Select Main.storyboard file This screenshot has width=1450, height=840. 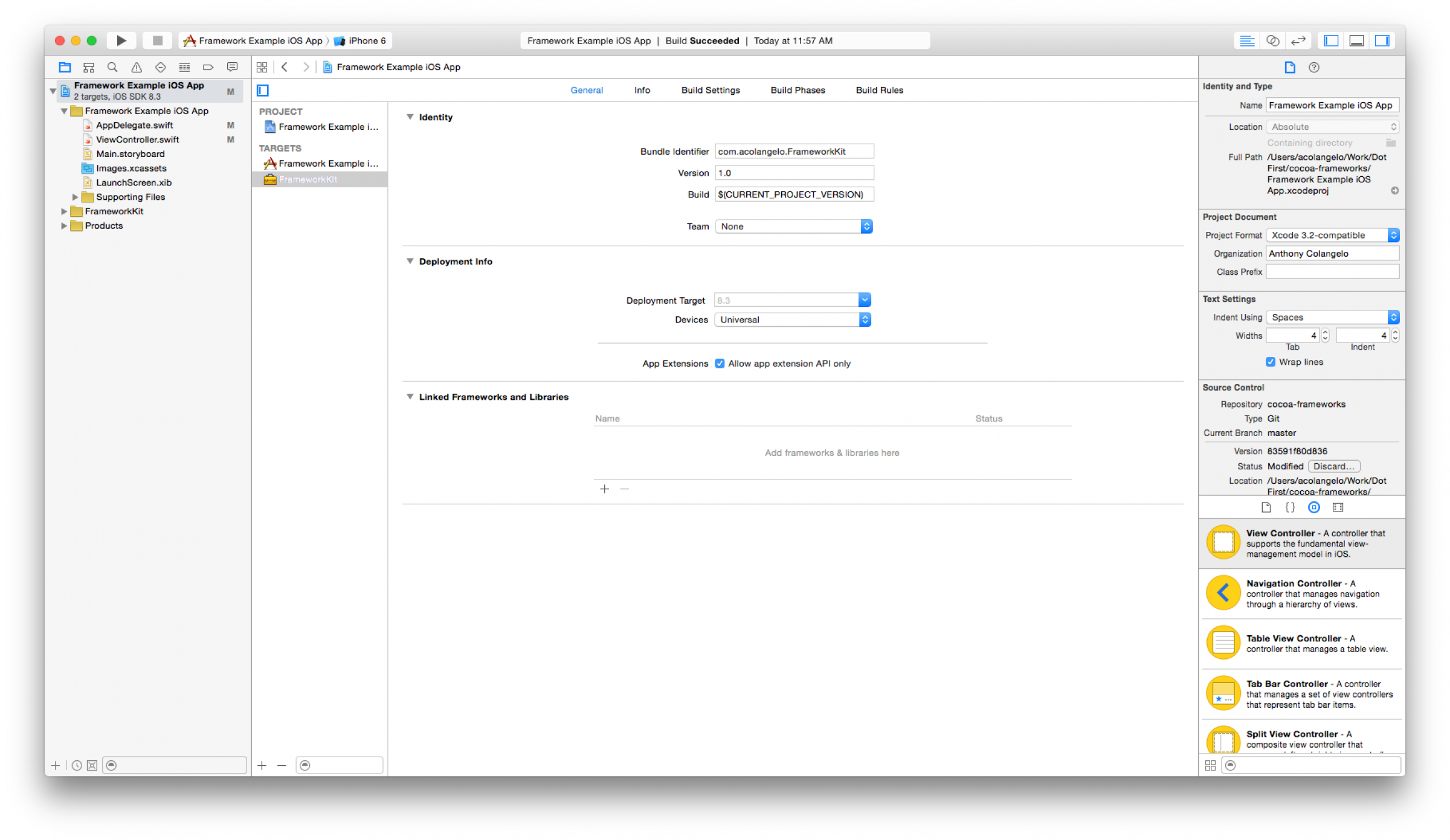coord(130,154)
